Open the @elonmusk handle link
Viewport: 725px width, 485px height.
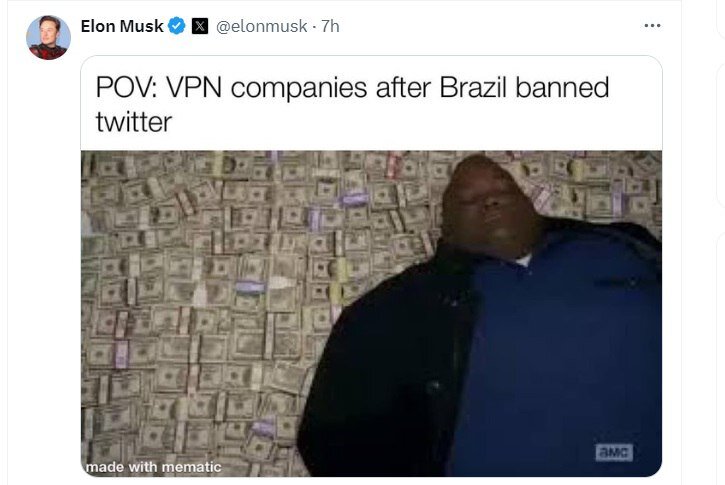[x=262, y=26]
